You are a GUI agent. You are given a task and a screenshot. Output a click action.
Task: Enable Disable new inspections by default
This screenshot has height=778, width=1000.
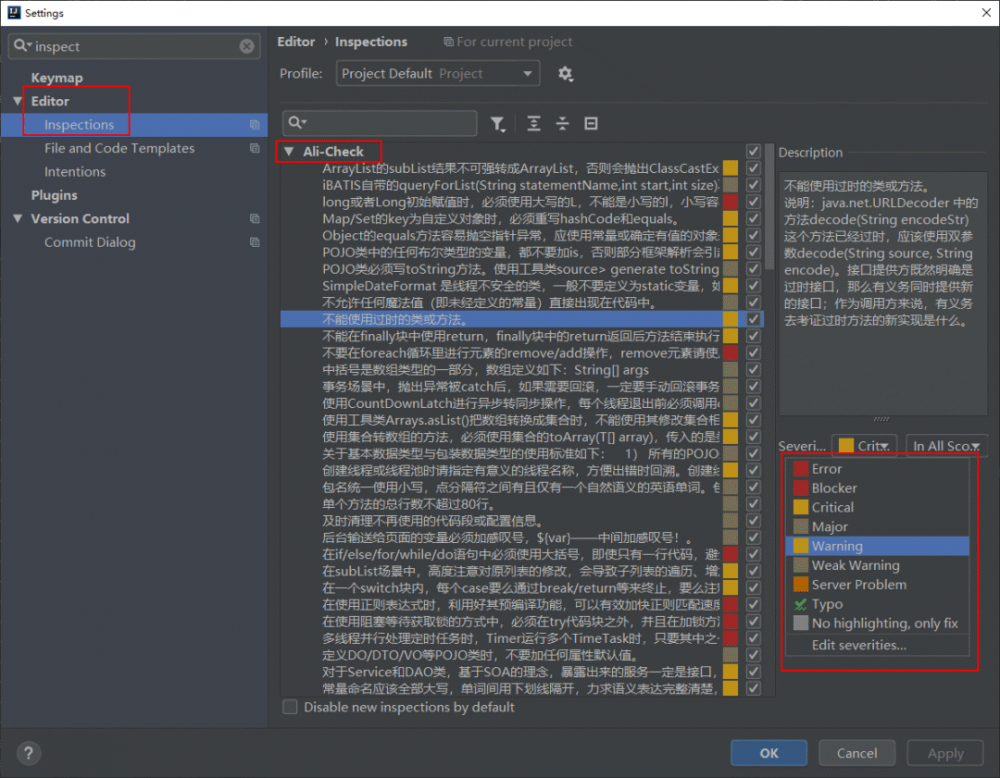(290, 706)
